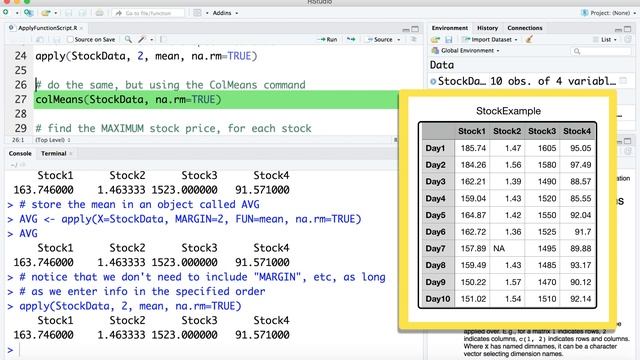This screenshot has height=360, width=640.
Task: Click the broom icon to clear the environment
Action: click(x=529, y=40)
